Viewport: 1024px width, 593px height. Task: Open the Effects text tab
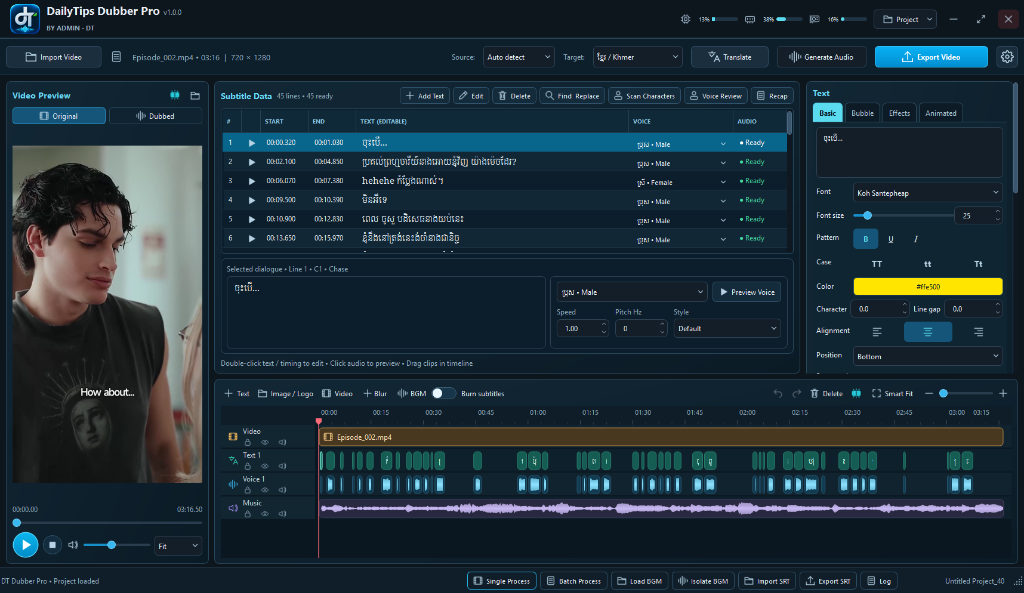[899, 113]
